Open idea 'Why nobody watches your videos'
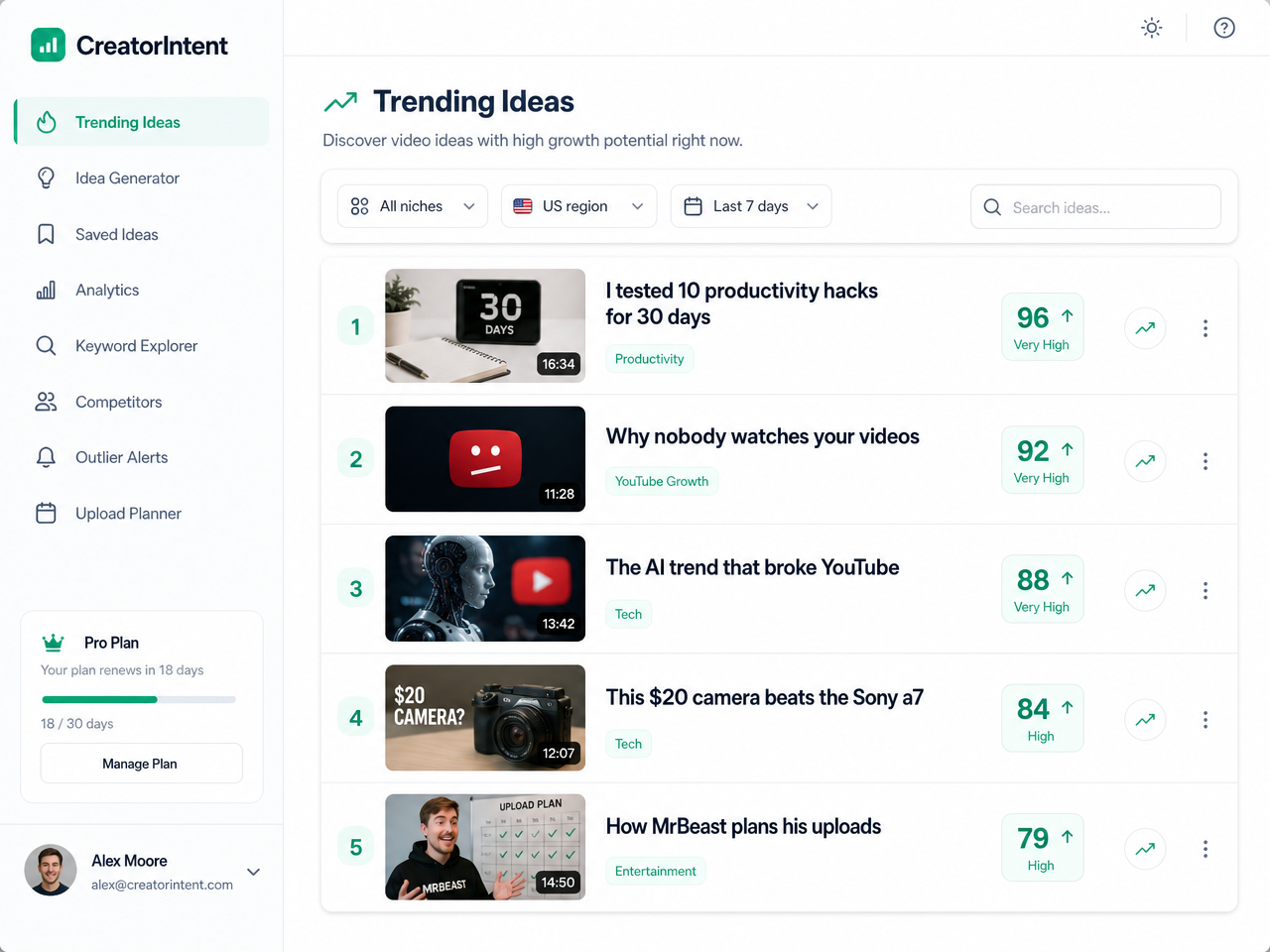Screen dimensions: 1270x952 762,436
